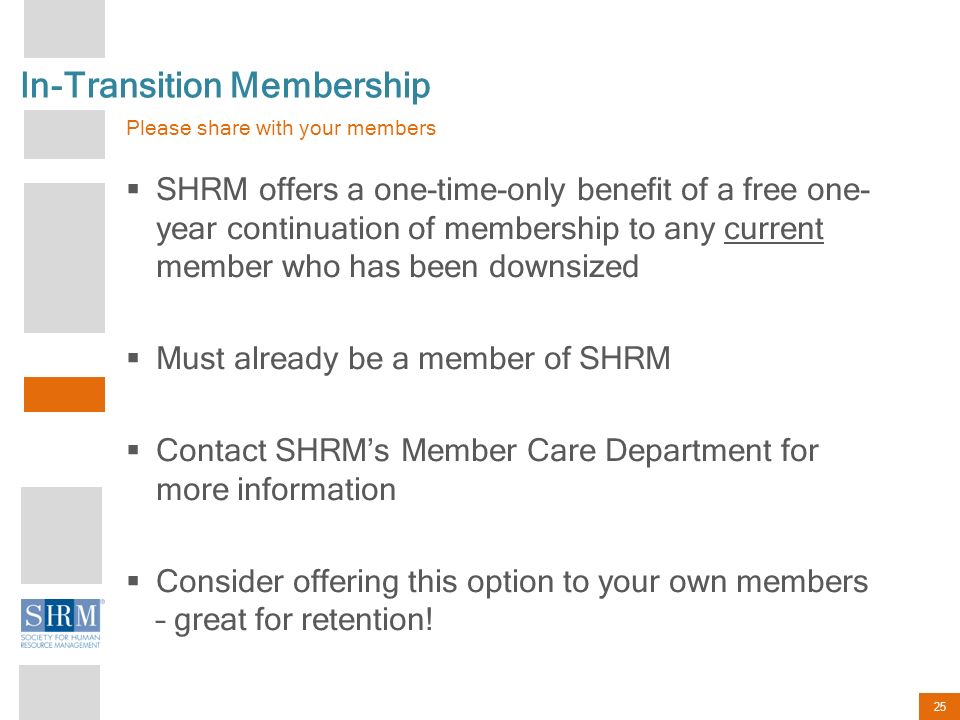Click the tall gray sidebar rectangle
Screen dimensions: 960x720
point(64,258)
